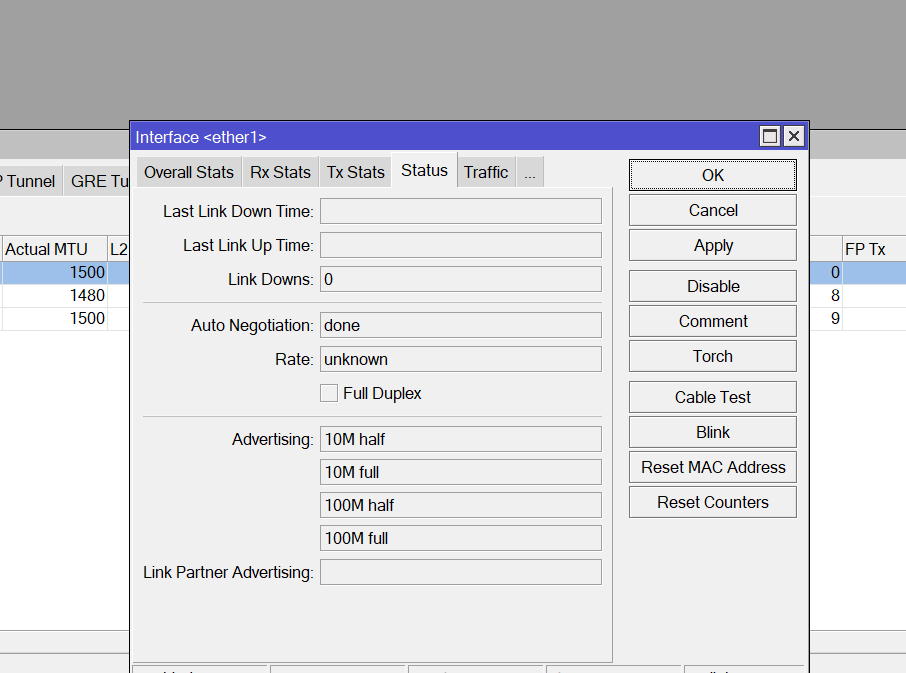Screen dimensions: 906x673
Task: Click the Link Downs field
Action: [x=460, y=279]
